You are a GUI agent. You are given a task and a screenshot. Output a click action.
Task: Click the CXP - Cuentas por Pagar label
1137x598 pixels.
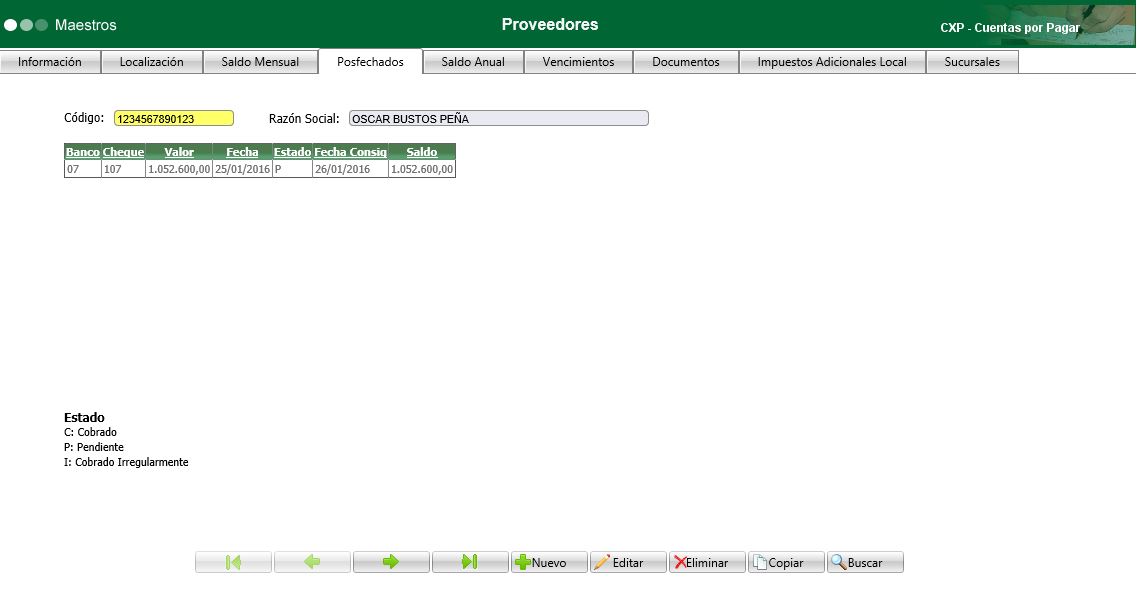1010,28
